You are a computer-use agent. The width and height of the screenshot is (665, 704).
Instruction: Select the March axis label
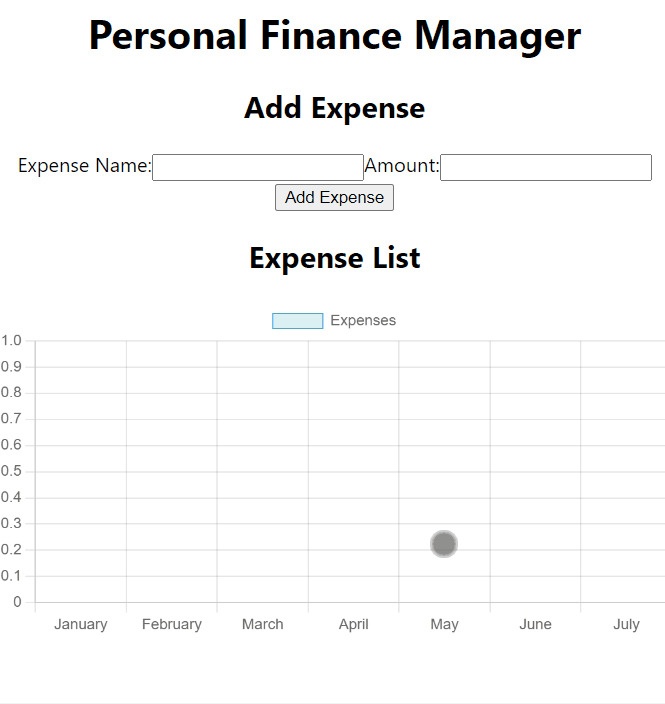click(263, 624)
